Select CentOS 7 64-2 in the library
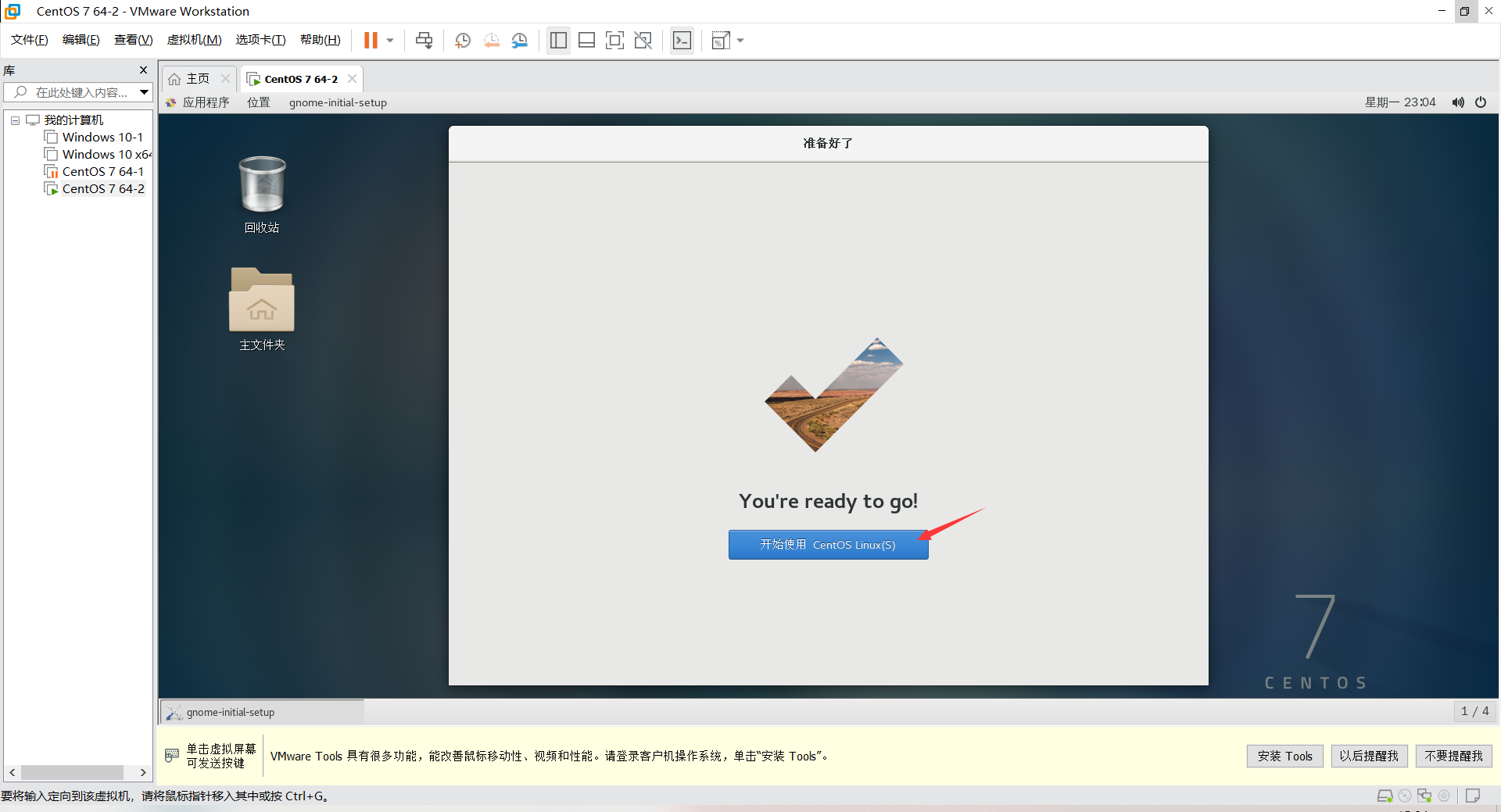 click(95, 189)
